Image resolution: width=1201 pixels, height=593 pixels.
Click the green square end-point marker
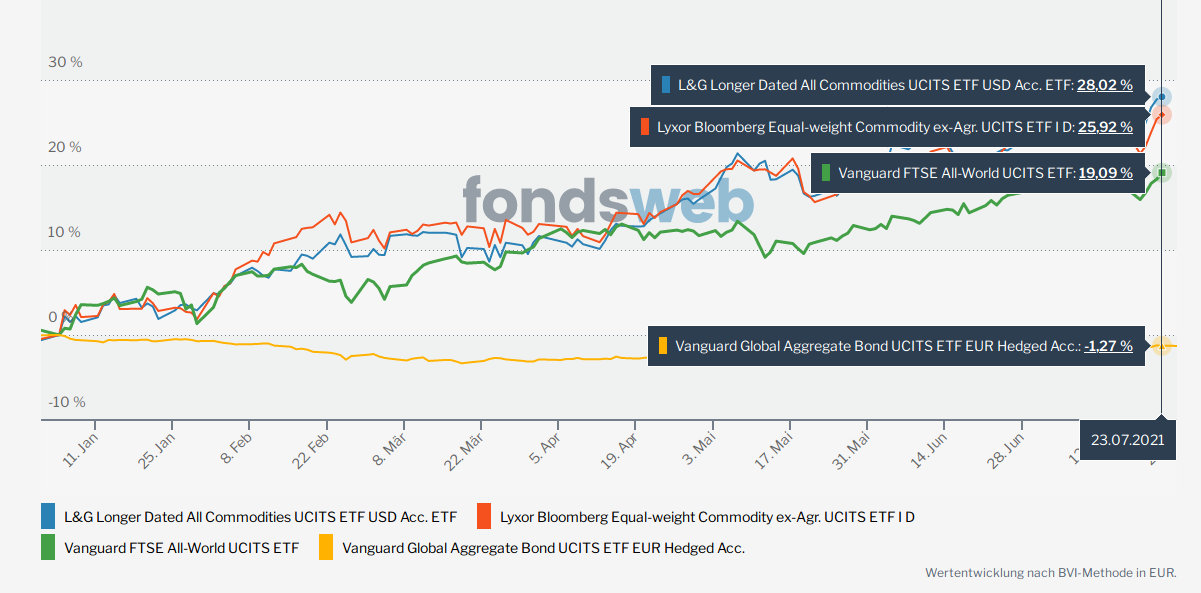(1161, 173)
